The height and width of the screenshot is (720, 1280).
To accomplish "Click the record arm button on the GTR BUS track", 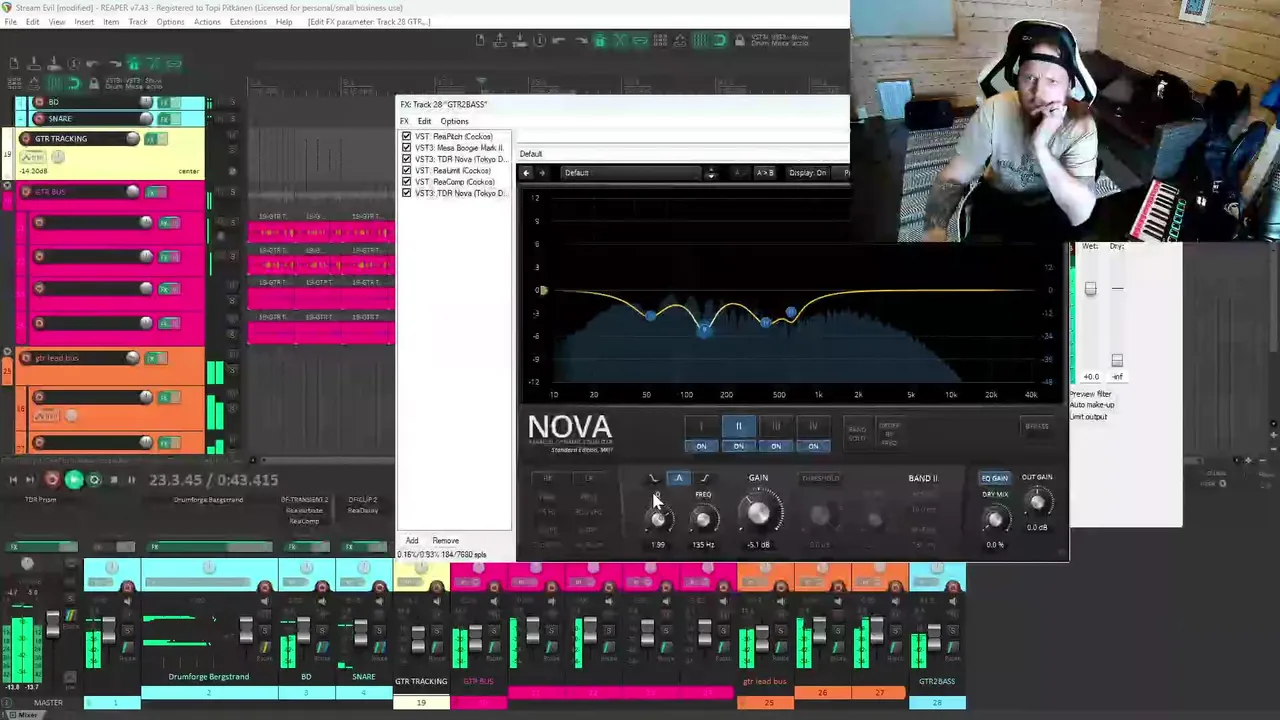I will pos(24,192).
